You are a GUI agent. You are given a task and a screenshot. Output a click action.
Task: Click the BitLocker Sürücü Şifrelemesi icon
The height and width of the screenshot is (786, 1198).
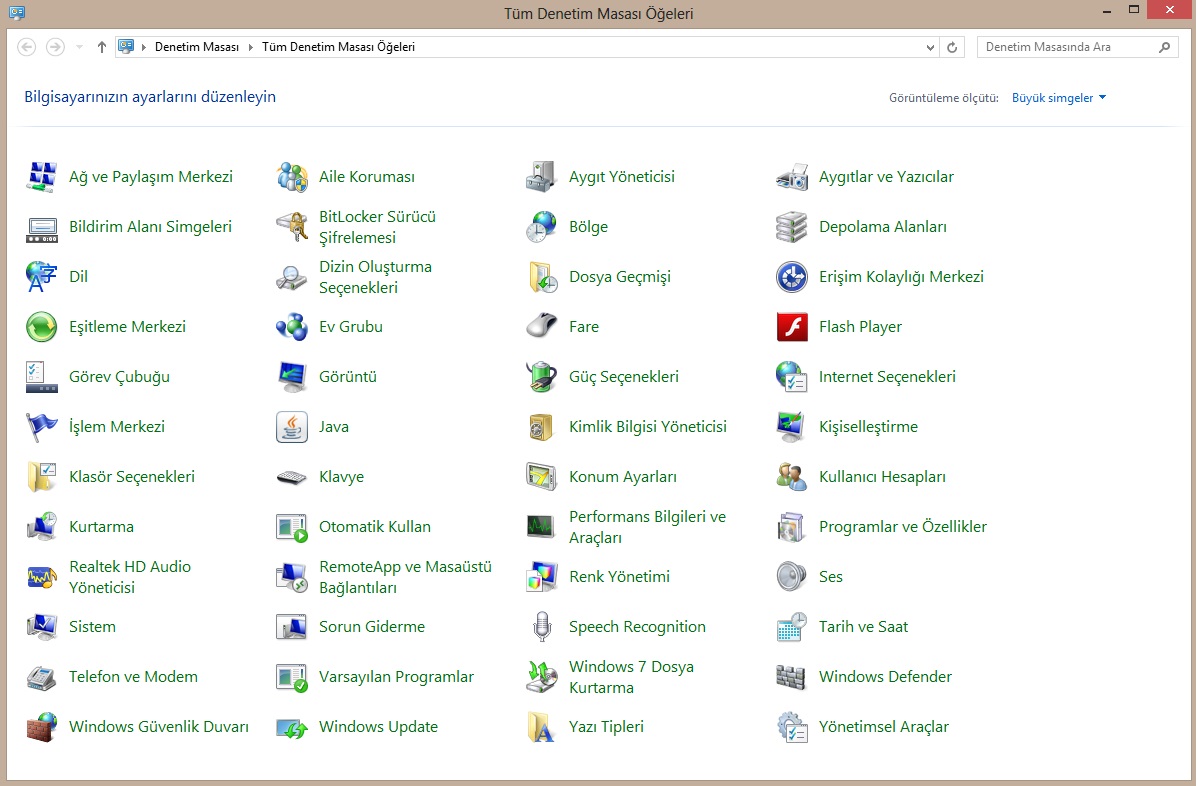pyautogui.click(x=292, y=227)
